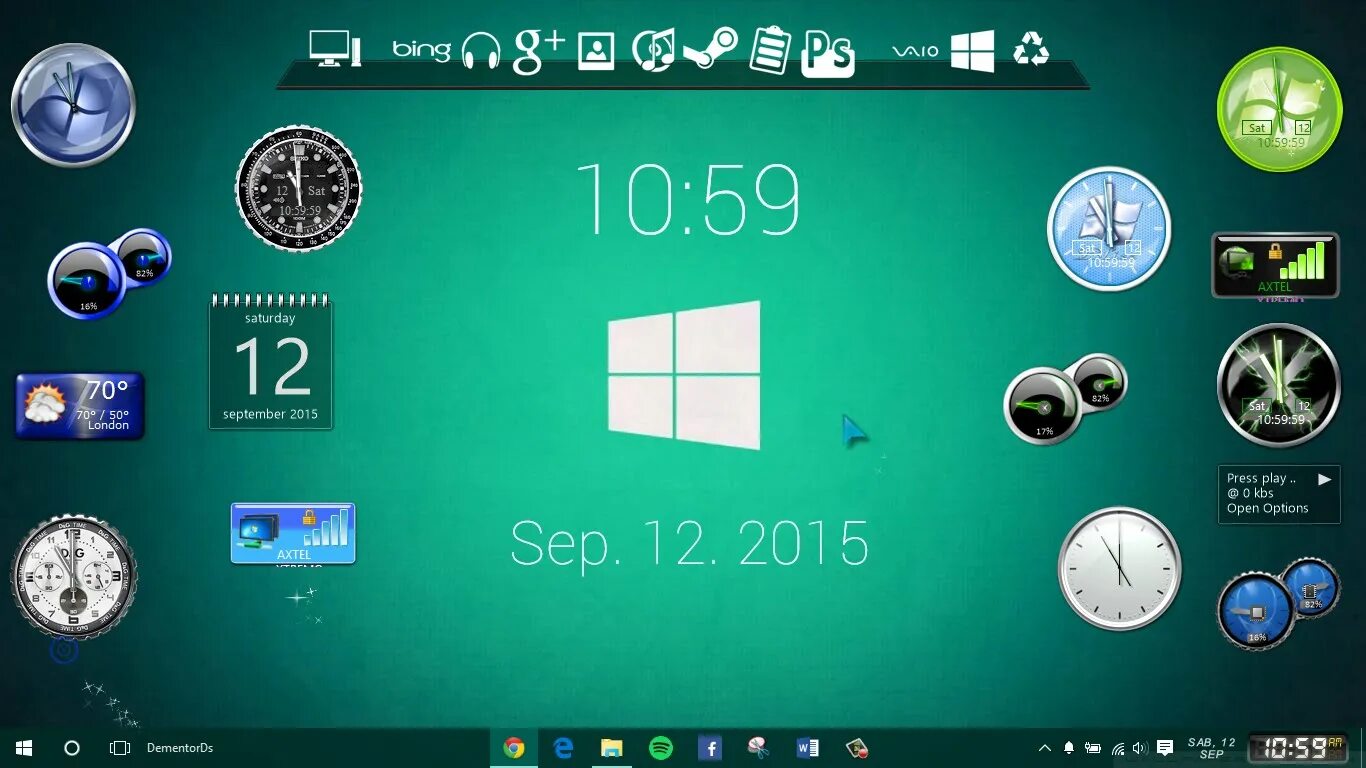The image size is (1366, 768).
Task: Open Steam from the top dock
Action: [x=711, y=48]
